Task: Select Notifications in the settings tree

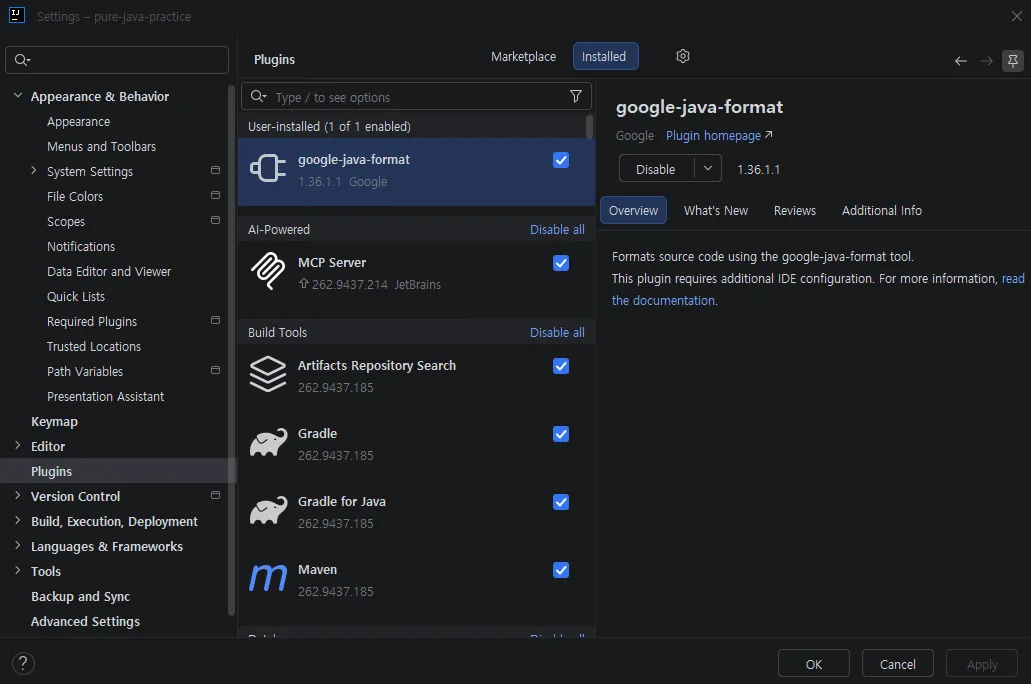Action: tap(81, 247)
